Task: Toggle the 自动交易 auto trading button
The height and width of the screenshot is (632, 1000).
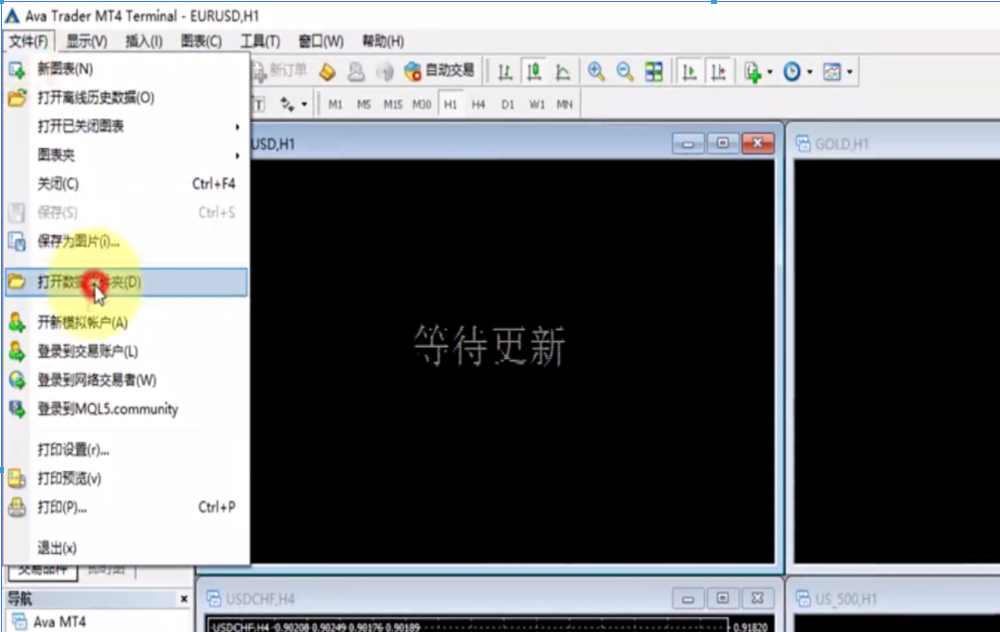Action: pos(440,71)
